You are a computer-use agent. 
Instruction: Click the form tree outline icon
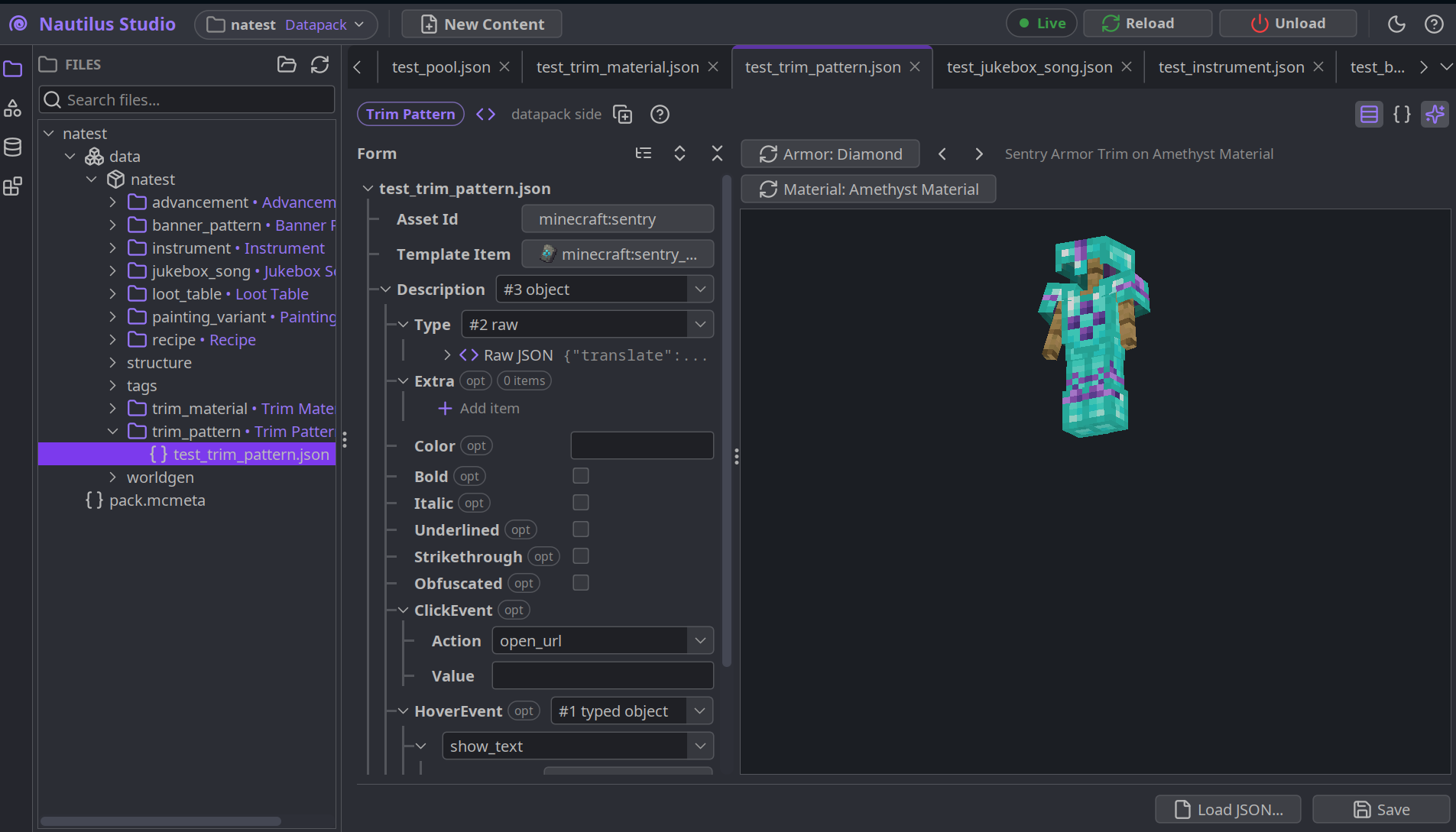click(644, 154)
